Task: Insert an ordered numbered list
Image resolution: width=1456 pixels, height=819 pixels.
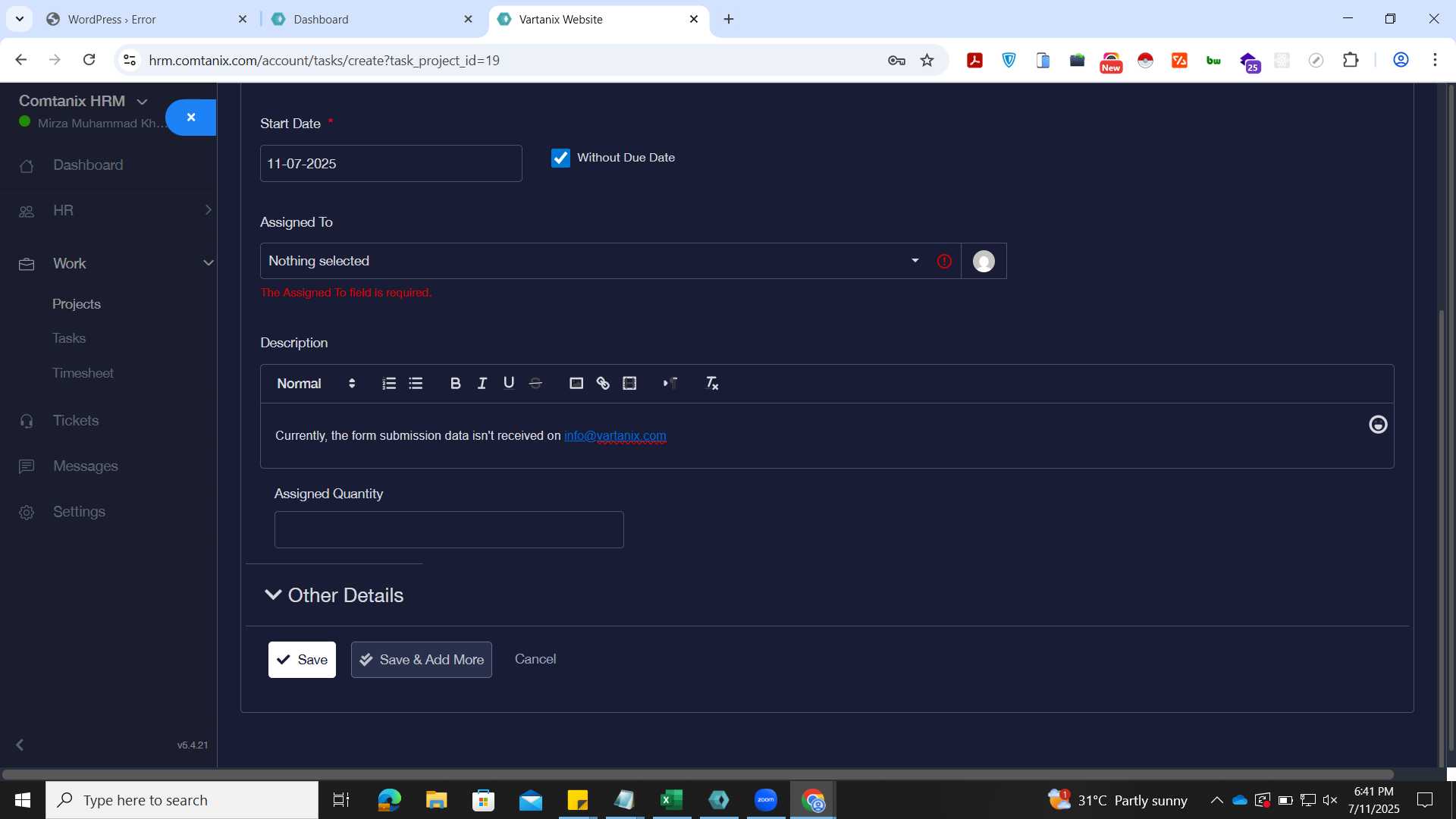Action: 389,384
